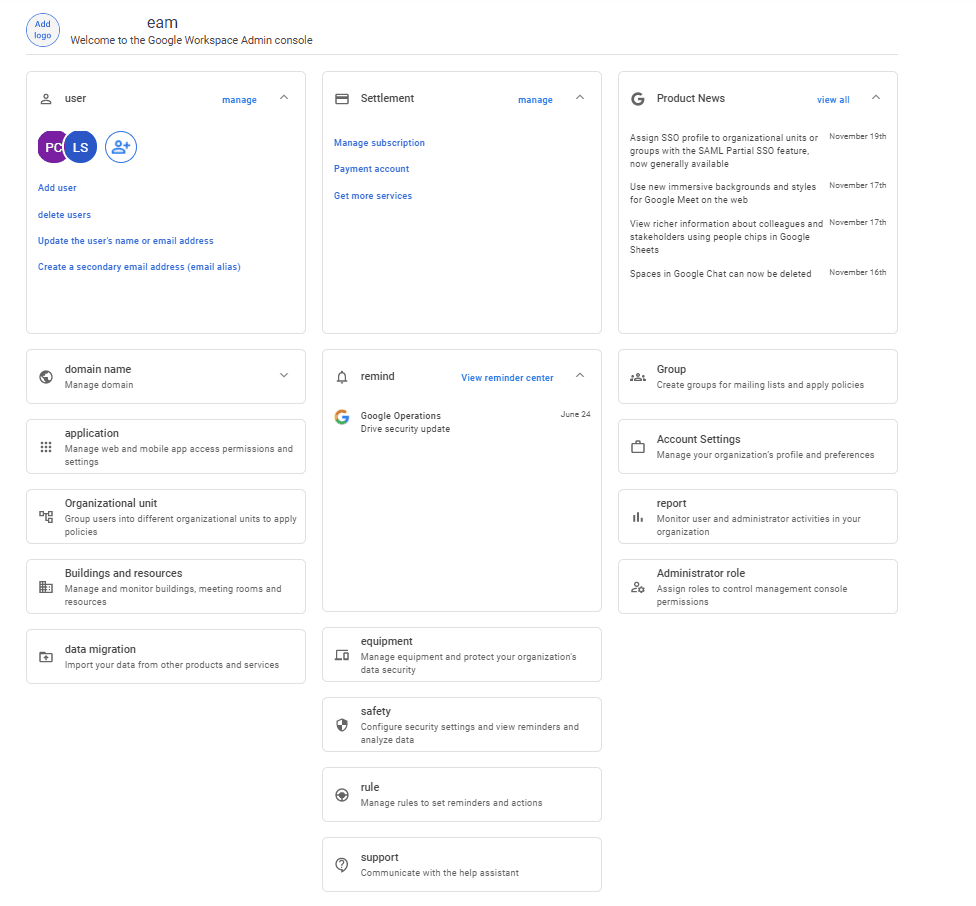976x906 pixels.
Task: Click the data migration folder icon
Action: pos(46,657)
